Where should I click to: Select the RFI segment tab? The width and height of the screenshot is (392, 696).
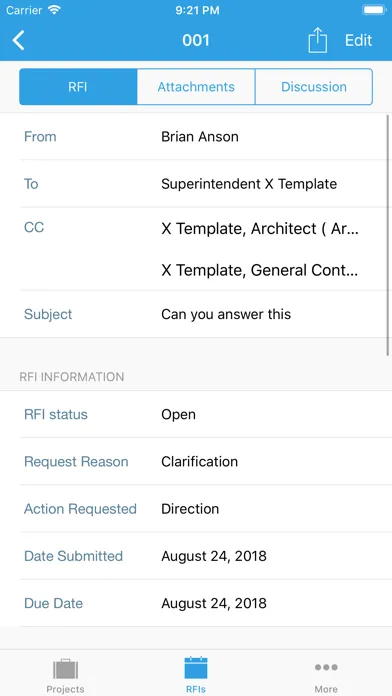click(78, 87)
